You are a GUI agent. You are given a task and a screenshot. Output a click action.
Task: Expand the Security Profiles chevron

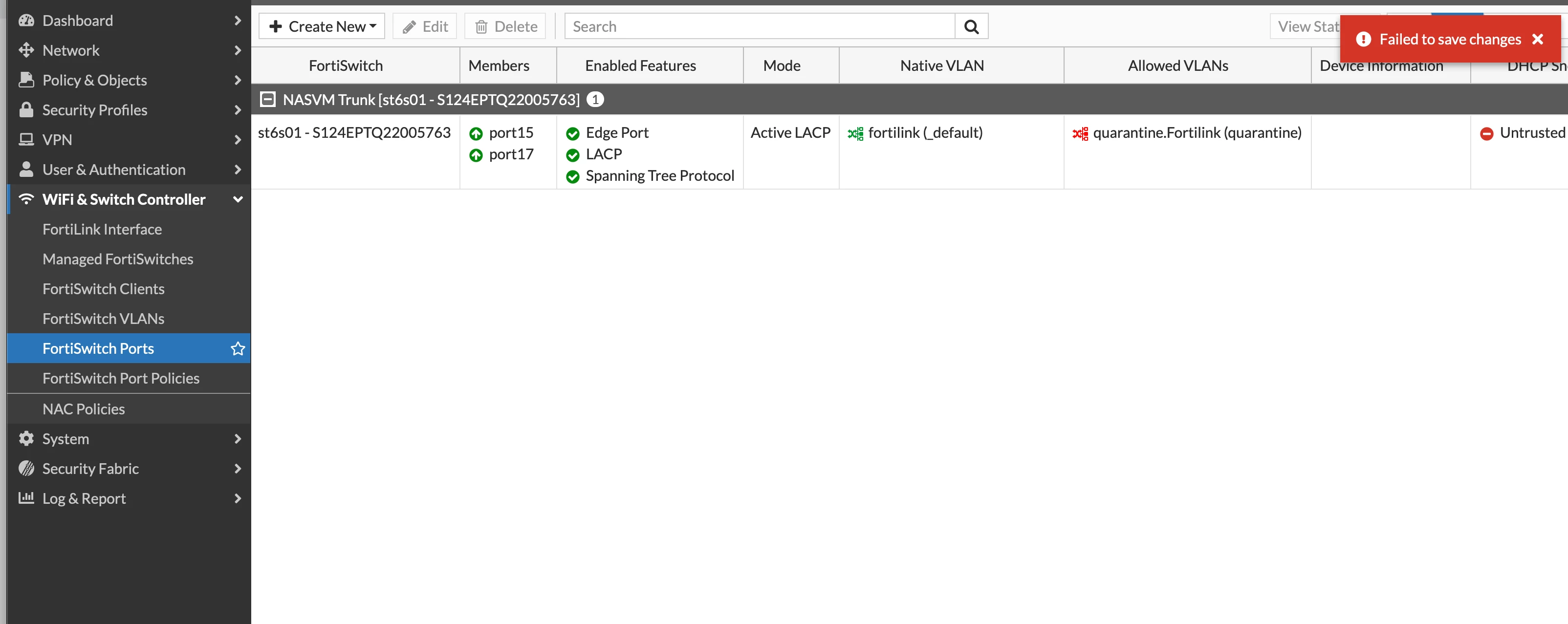(x=238, y=109)
